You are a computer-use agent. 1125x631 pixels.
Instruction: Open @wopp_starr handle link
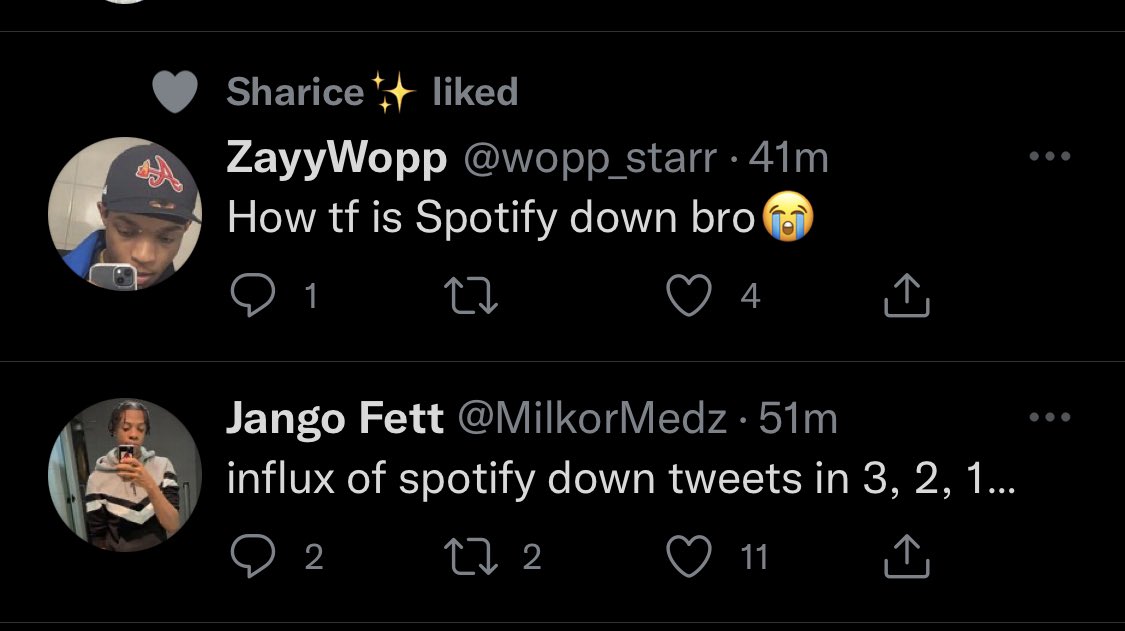(x=587, y=158)
